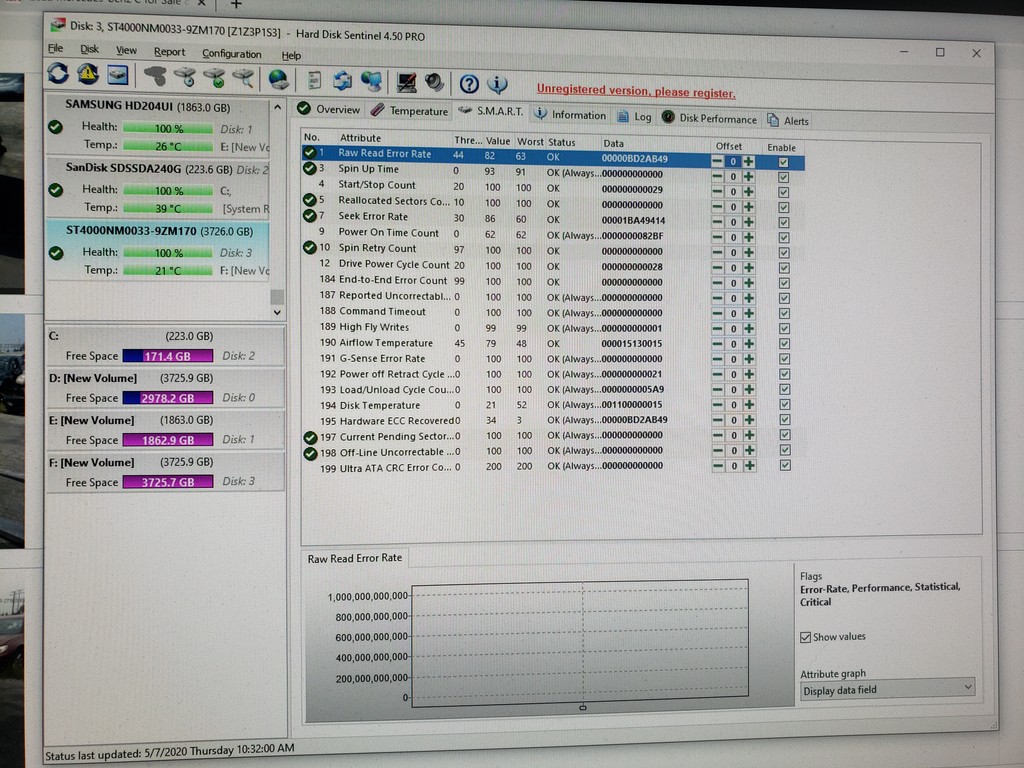Screen dimensions: 1024x768
Task: Click the globe with computer toolbar icon
Action: point(372,81)
